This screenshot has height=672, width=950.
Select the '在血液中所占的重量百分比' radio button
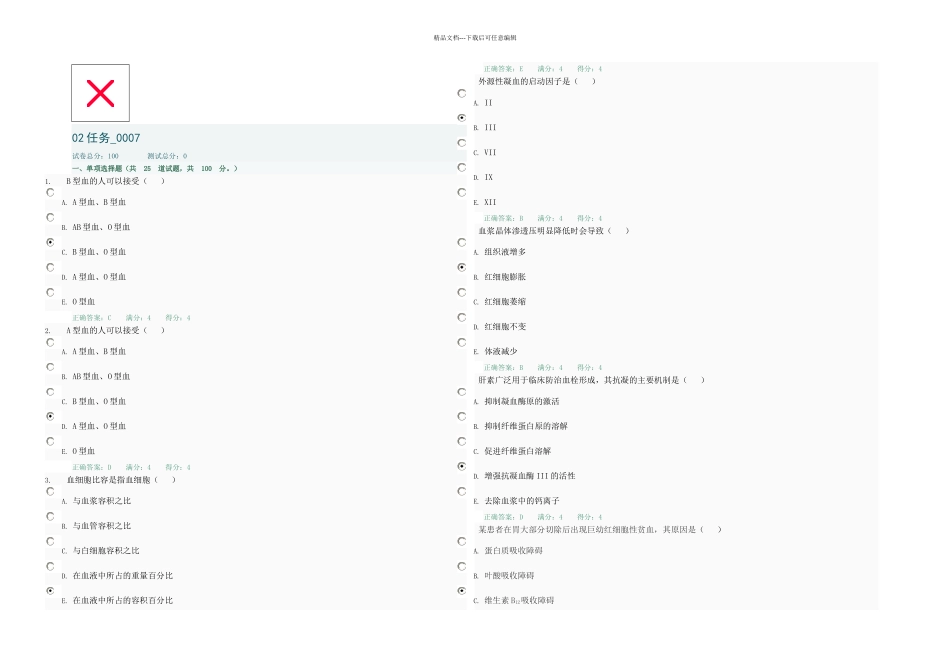(x=51, y=566)
